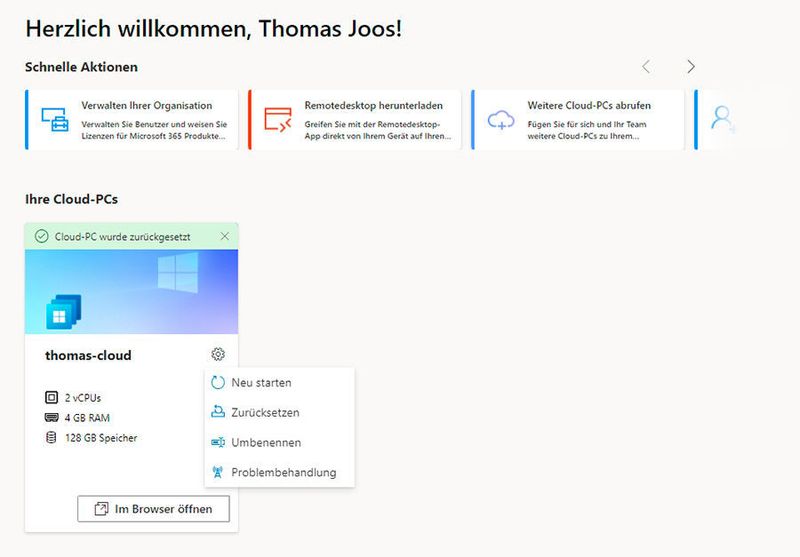Click the Windows 365 stacked logo icon

(x=64, y=312)
